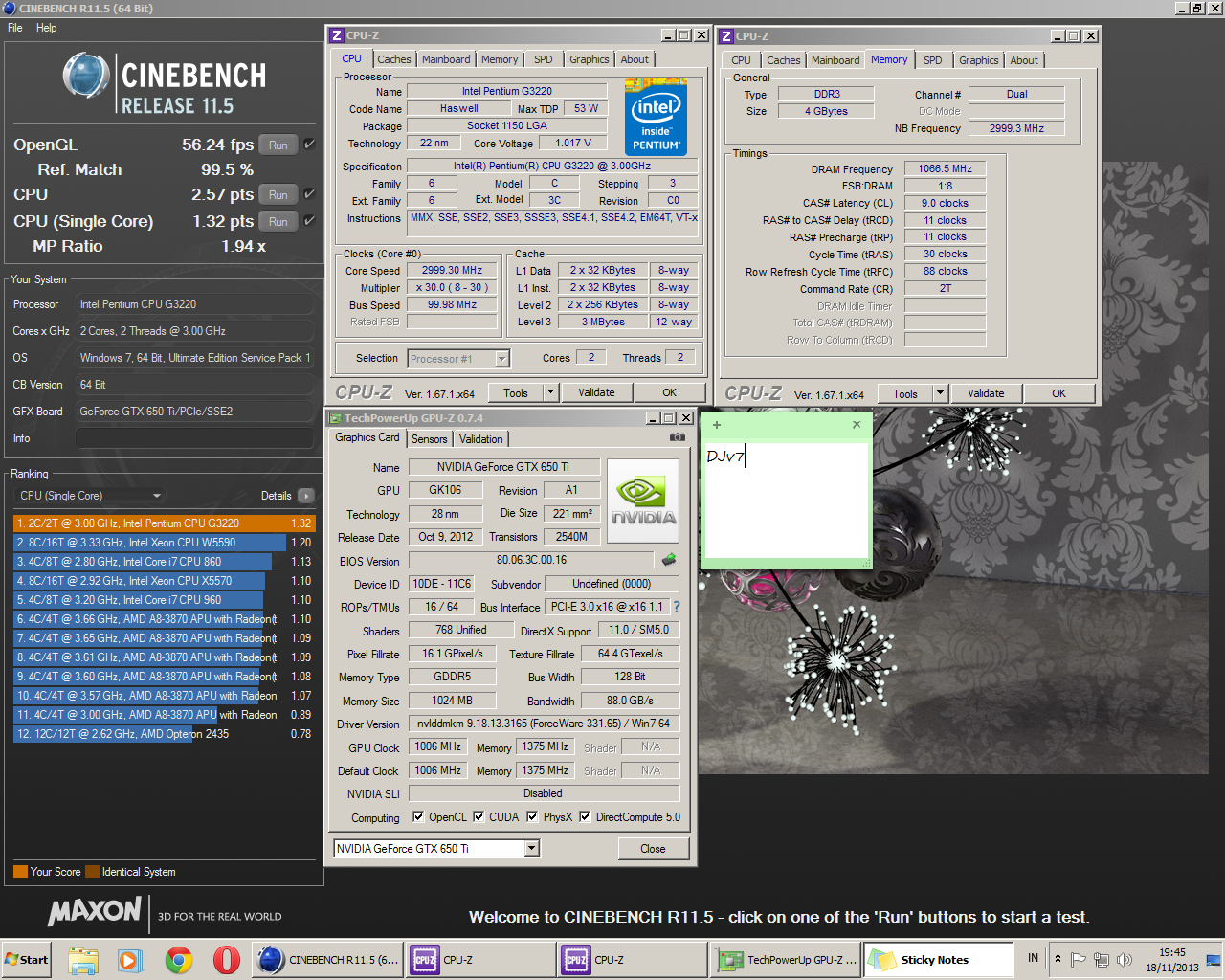The image size is (1225, 980).
Task: Click the BIOS version save chip icon
Action: coord(669,559)
